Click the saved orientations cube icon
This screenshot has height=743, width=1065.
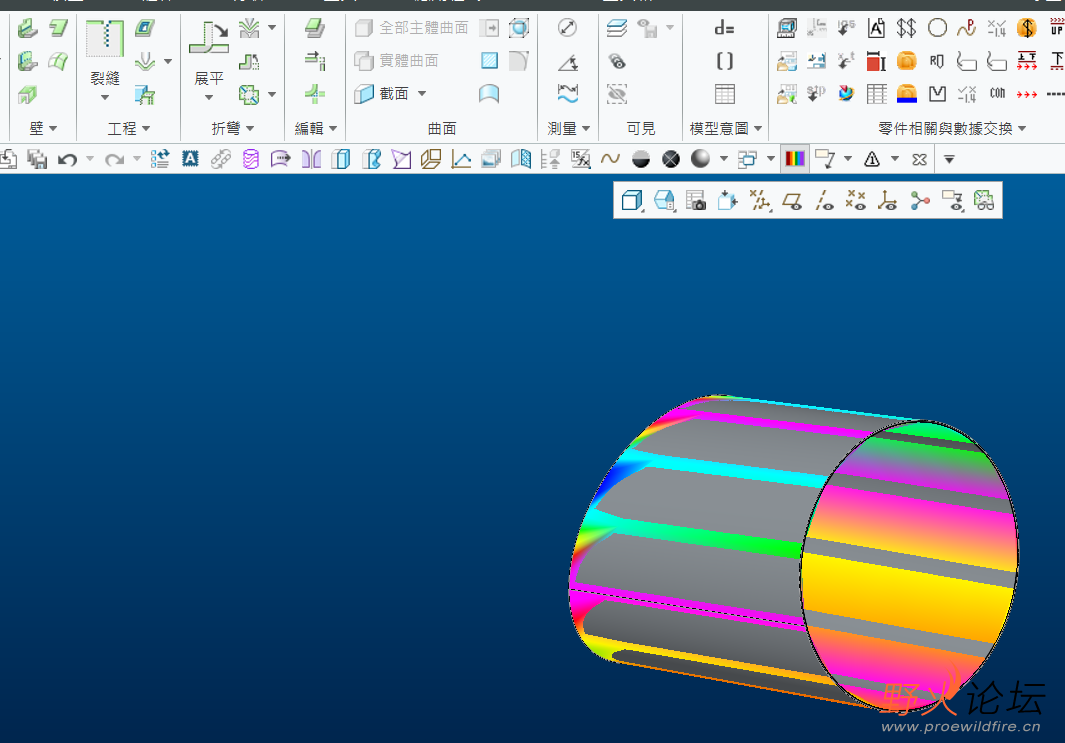click(x=664, y=200)
